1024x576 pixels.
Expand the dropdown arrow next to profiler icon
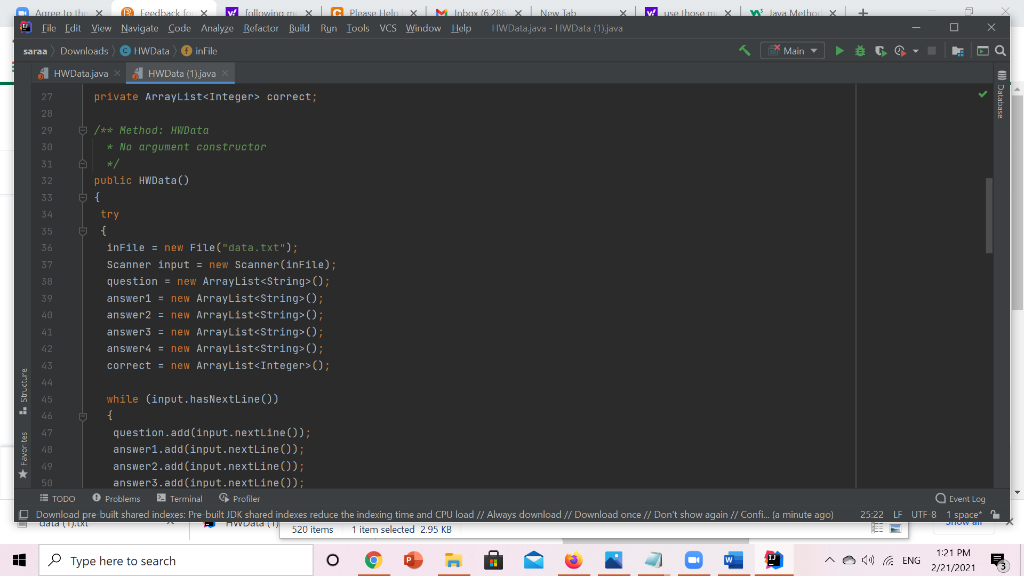pyautogui.click(x=916, y=51)
